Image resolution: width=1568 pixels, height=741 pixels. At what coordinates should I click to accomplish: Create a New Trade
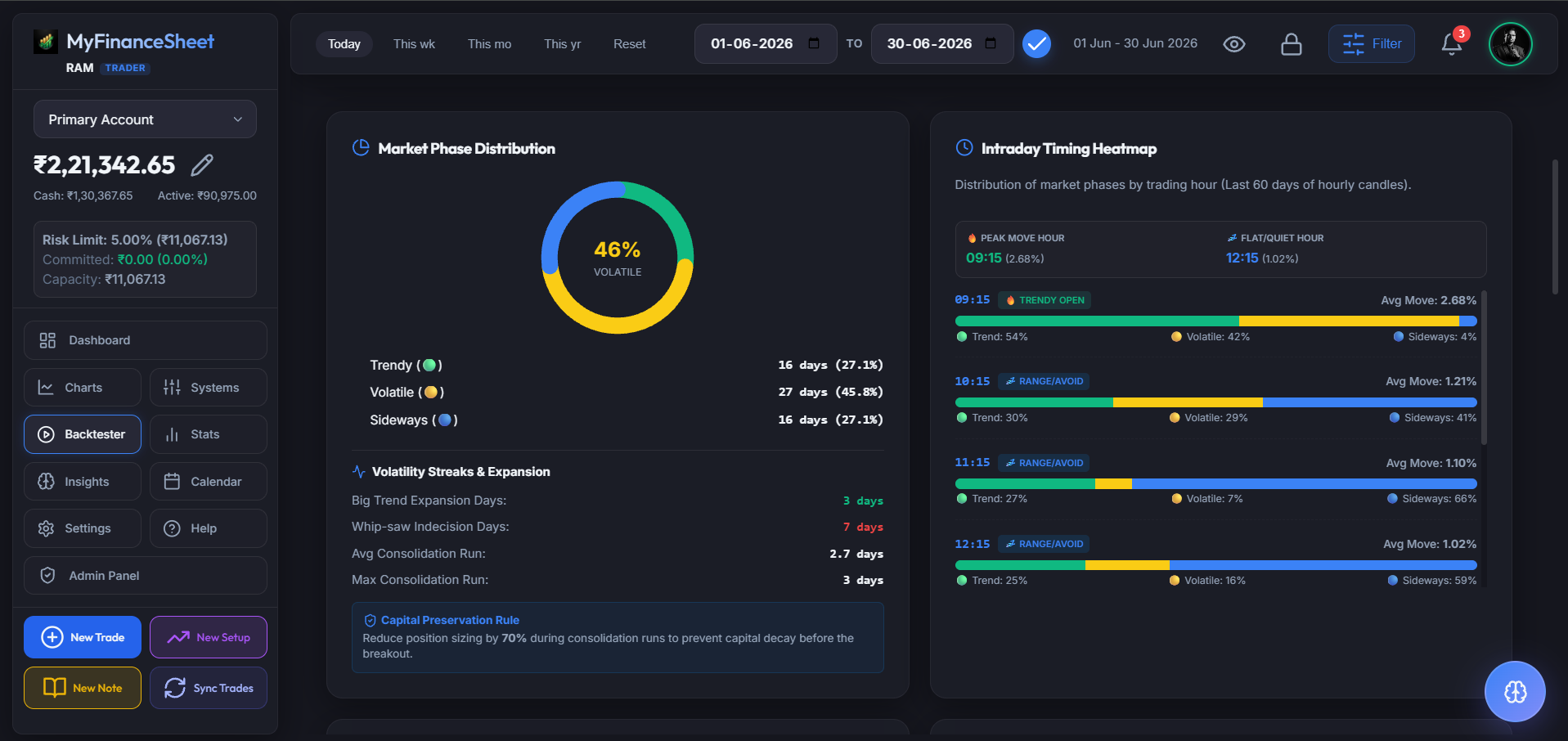coord(83,637)
